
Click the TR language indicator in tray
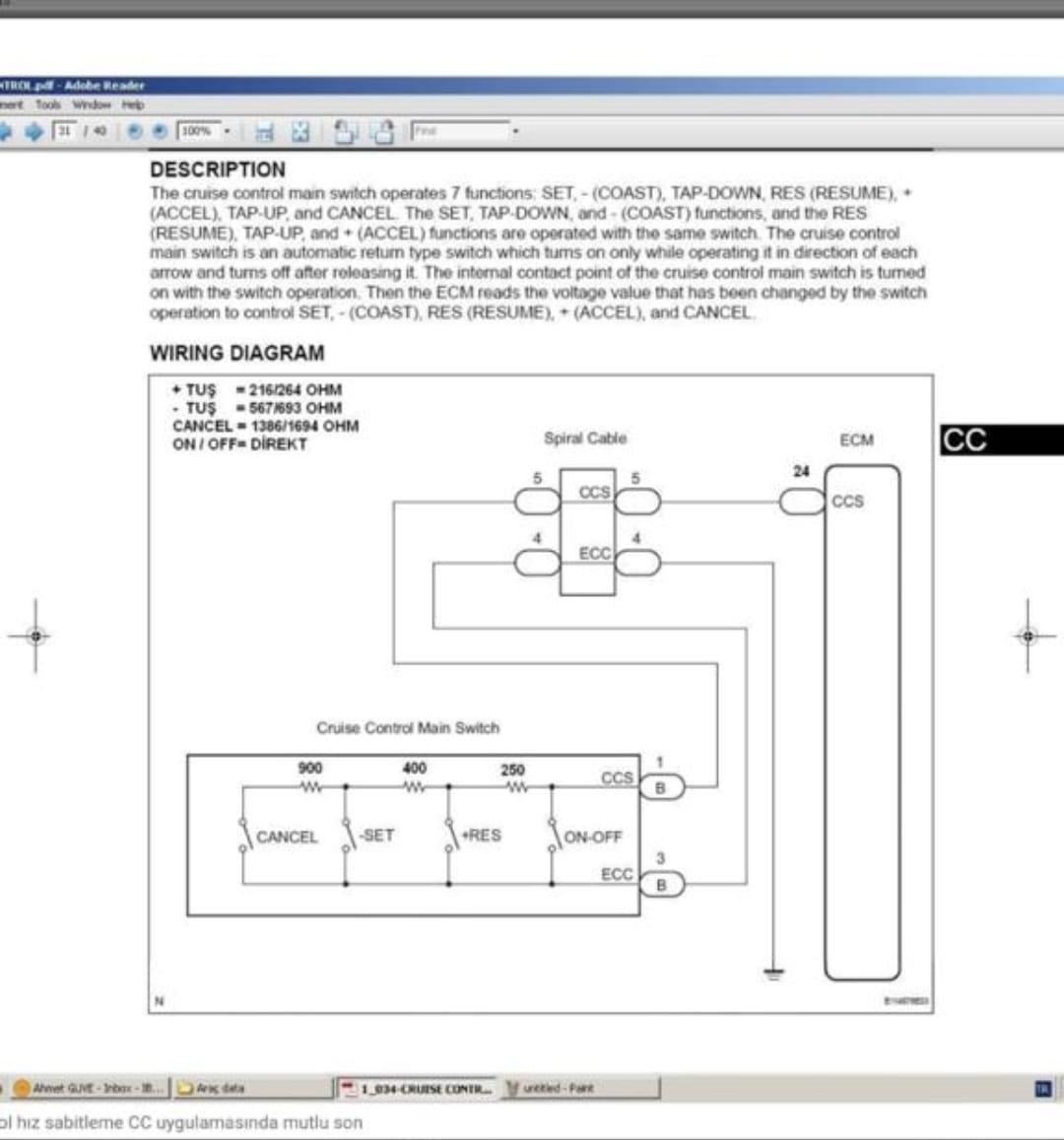click(1042, 1088)
